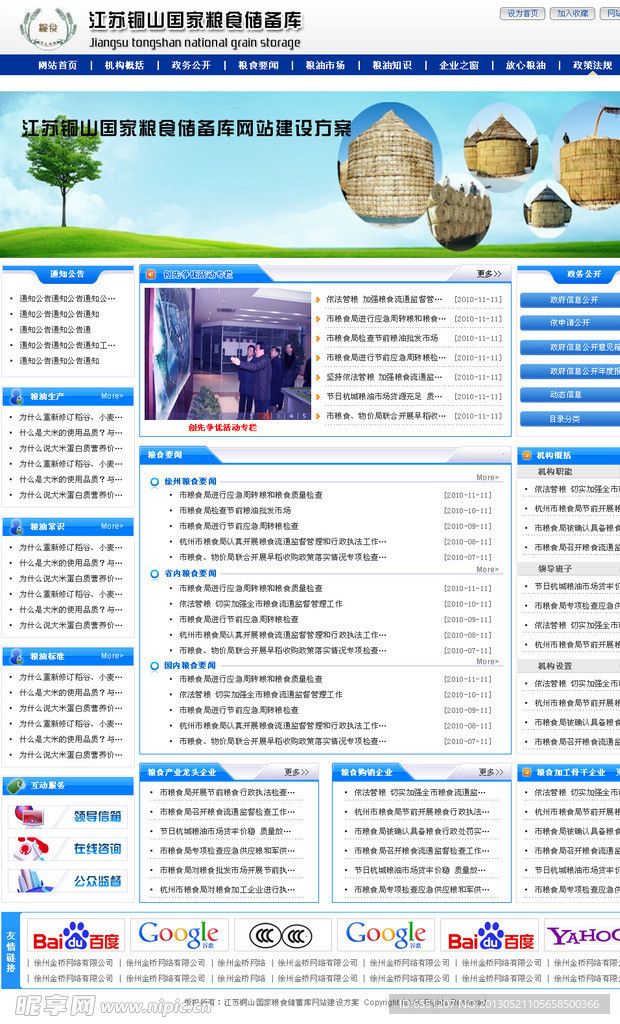620x1024 pixels.
Task: Open 机构概括 in the navigation bar
Action: pos(124,65)
